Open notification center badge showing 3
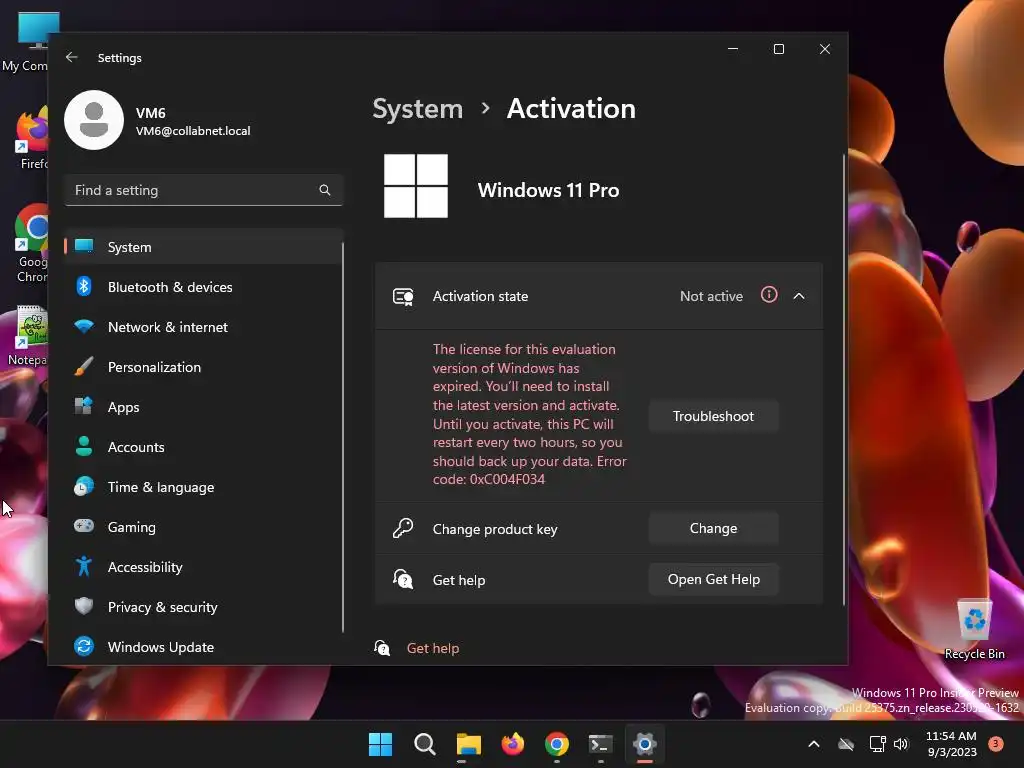 995,743
